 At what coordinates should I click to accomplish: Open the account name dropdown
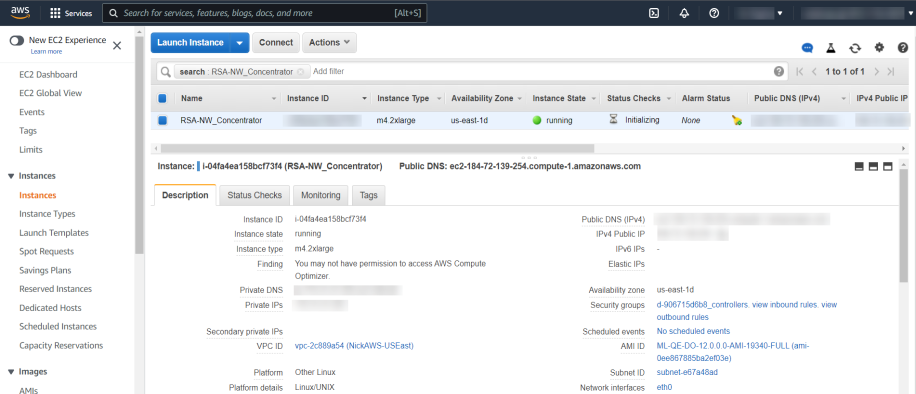click(759, 13)
